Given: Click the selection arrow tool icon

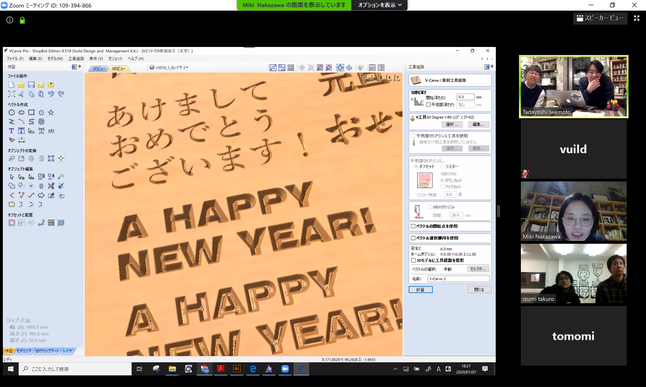Looking at the screenshot, I should pos(12,176).
